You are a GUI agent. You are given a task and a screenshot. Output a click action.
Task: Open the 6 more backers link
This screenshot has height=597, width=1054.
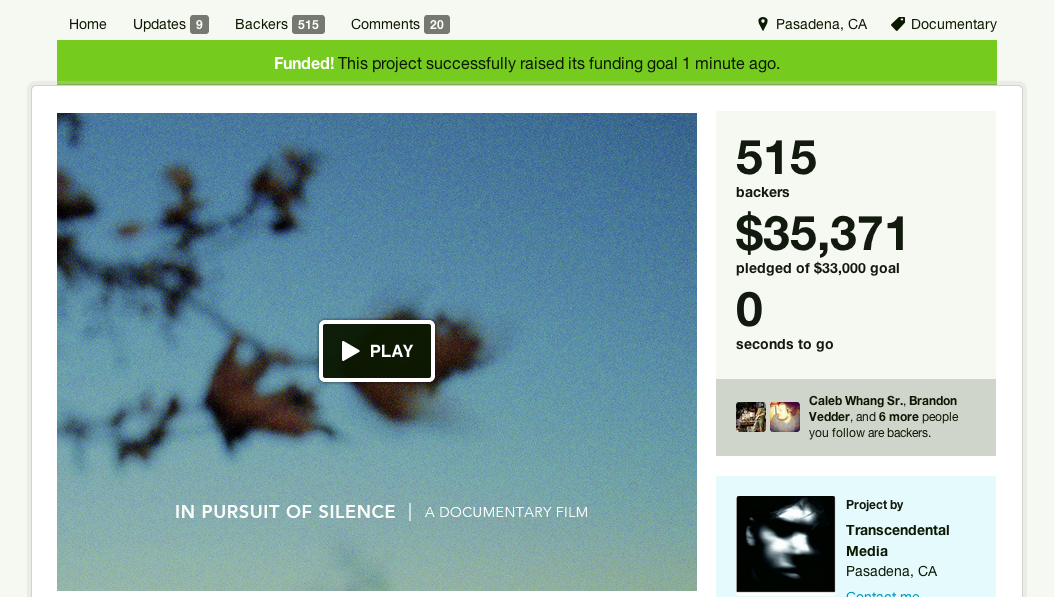[898, 417]
